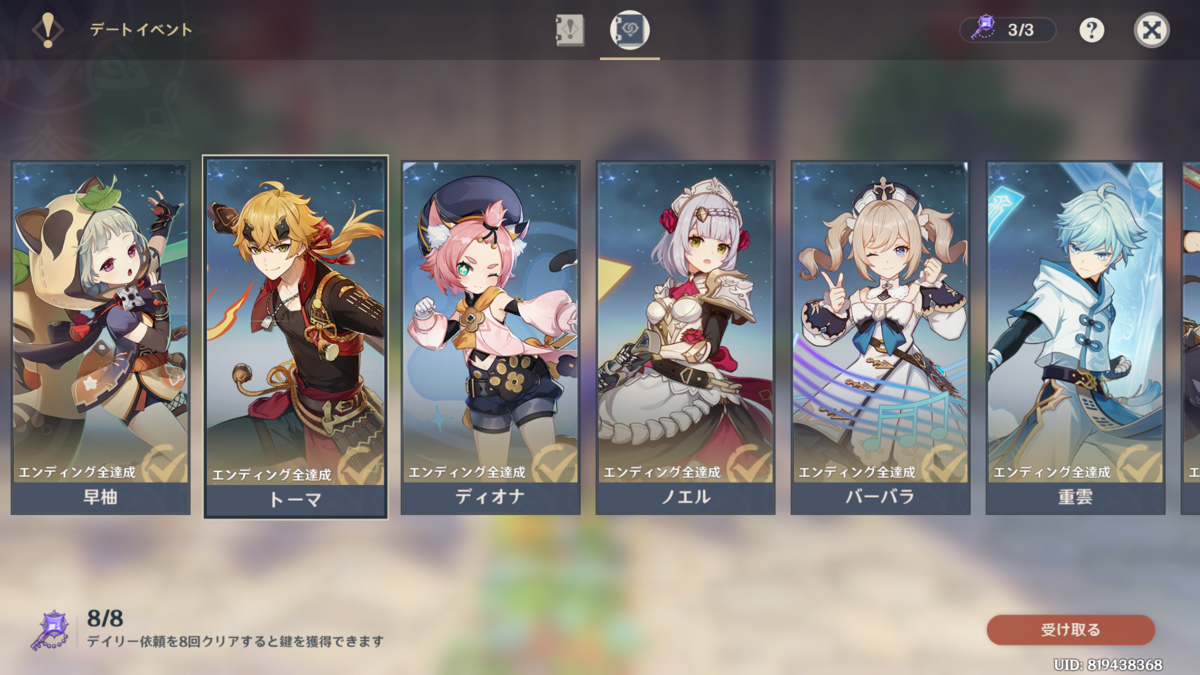The image size is (1200, 675).
Task: Select the 重雲 character card
Action: [1075, 338]
